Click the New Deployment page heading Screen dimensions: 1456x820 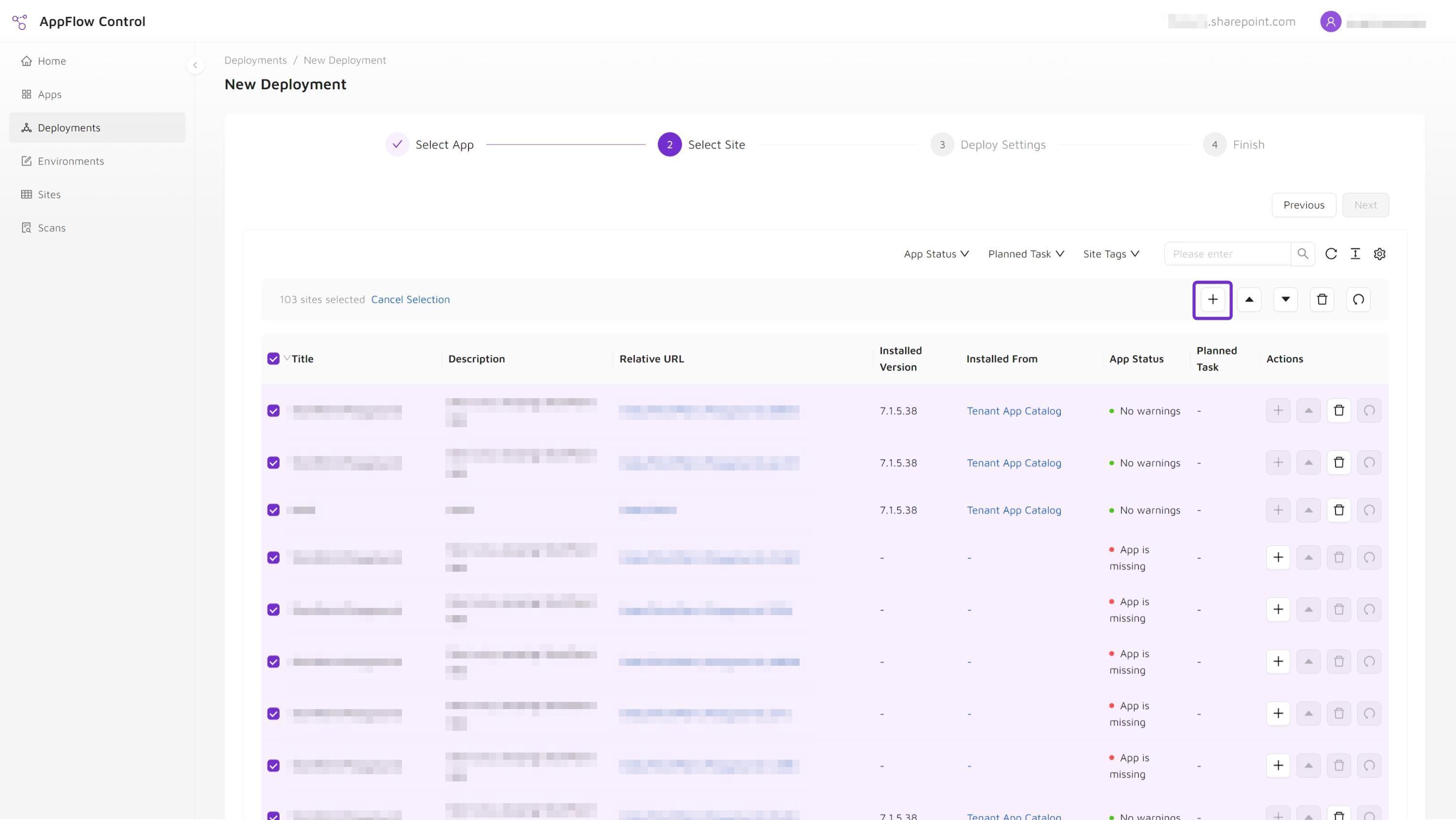click(285, 84)
